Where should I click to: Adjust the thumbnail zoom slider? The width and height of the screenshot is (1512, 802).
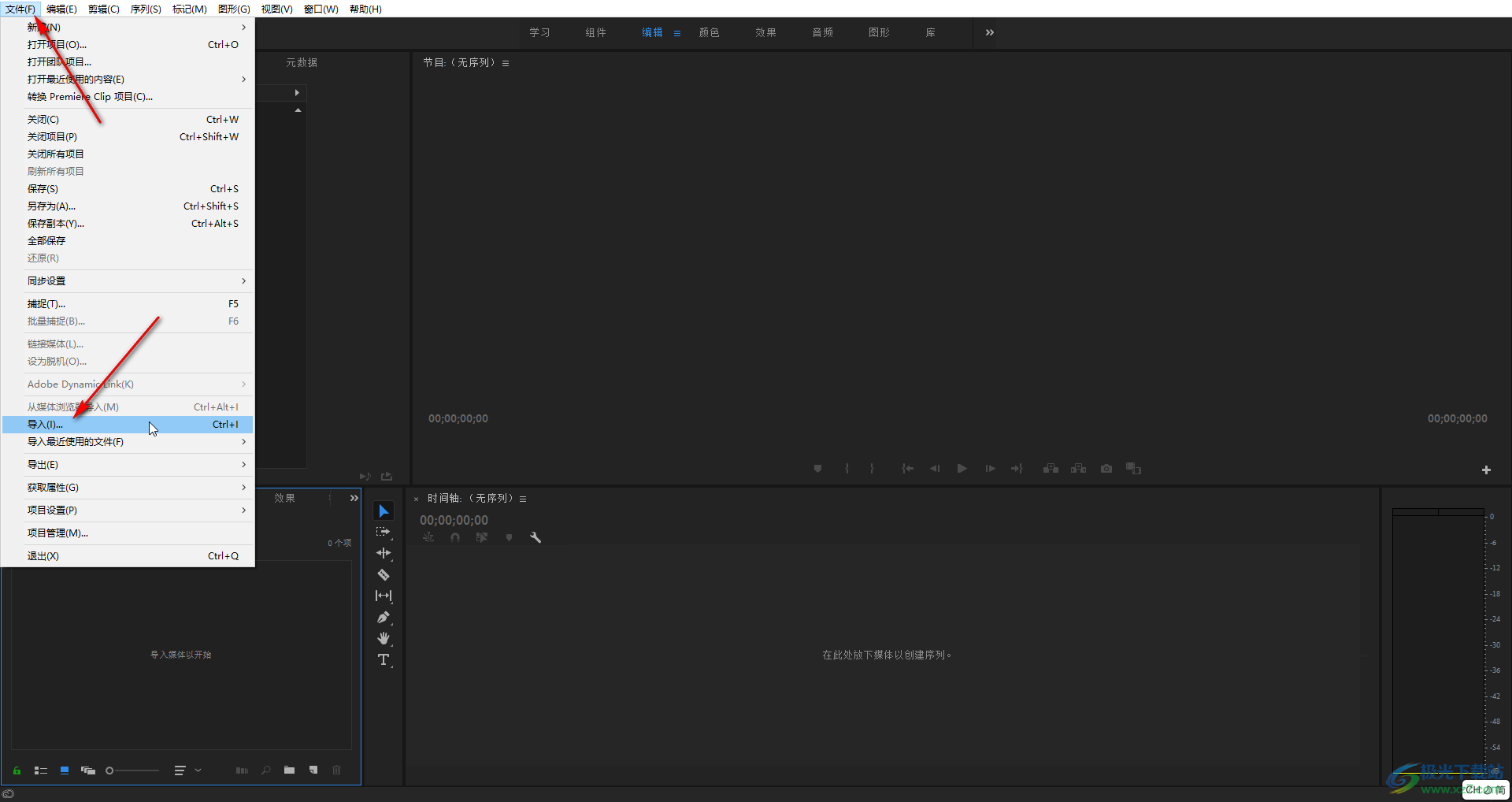(132, 770)
